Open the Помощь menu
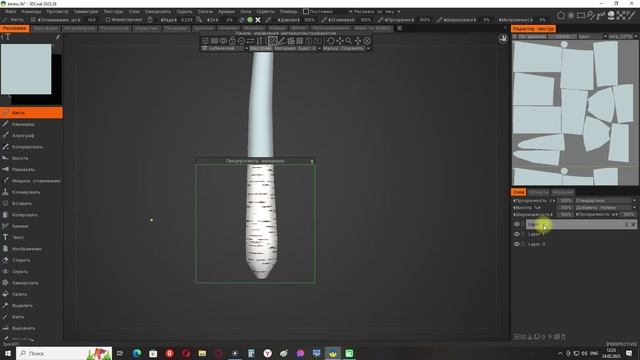This screenshot has width=640, height=360. 288,11
